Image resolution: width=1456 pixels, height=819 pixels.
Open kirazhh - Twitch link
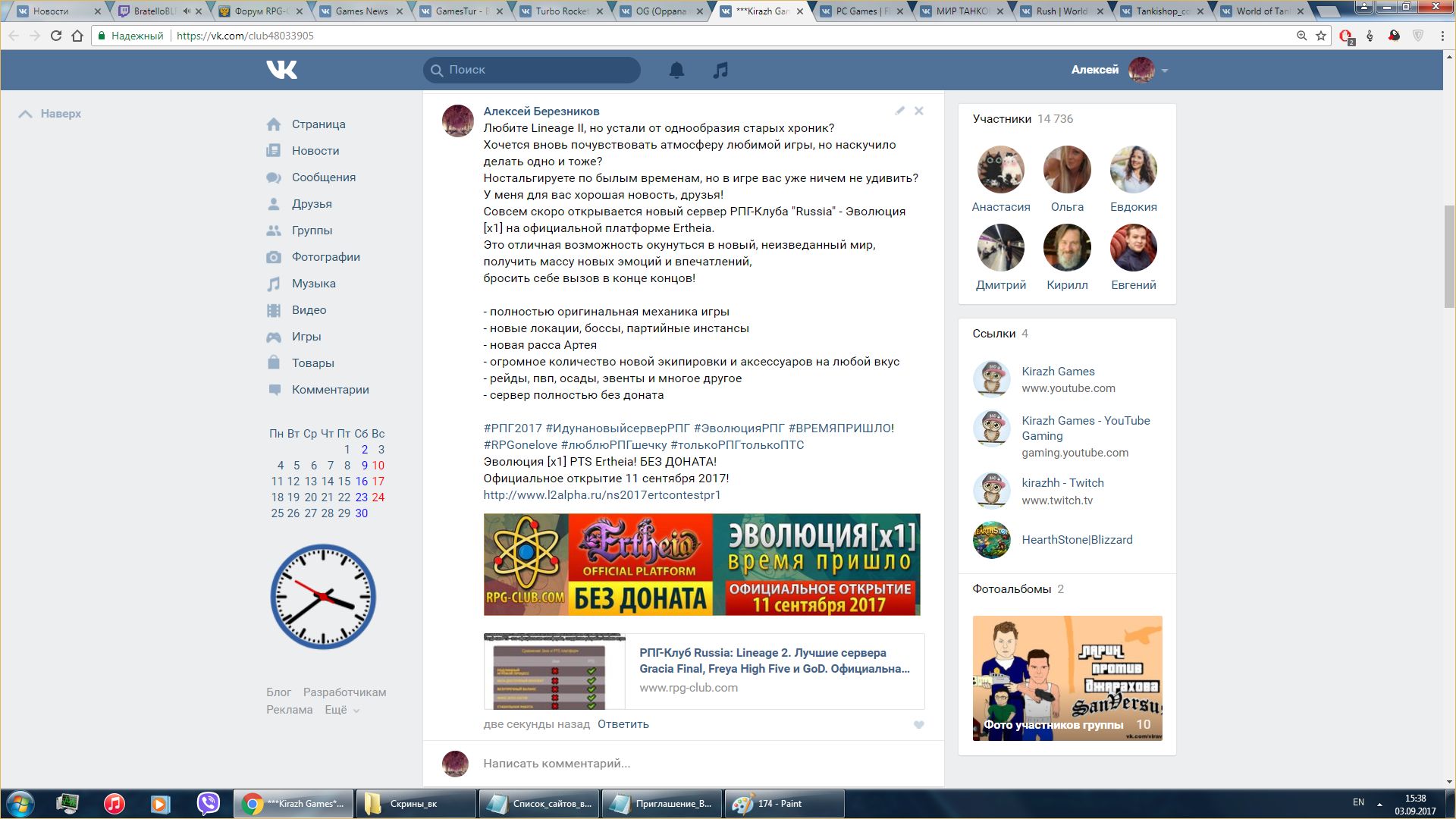coord(1062,483)
